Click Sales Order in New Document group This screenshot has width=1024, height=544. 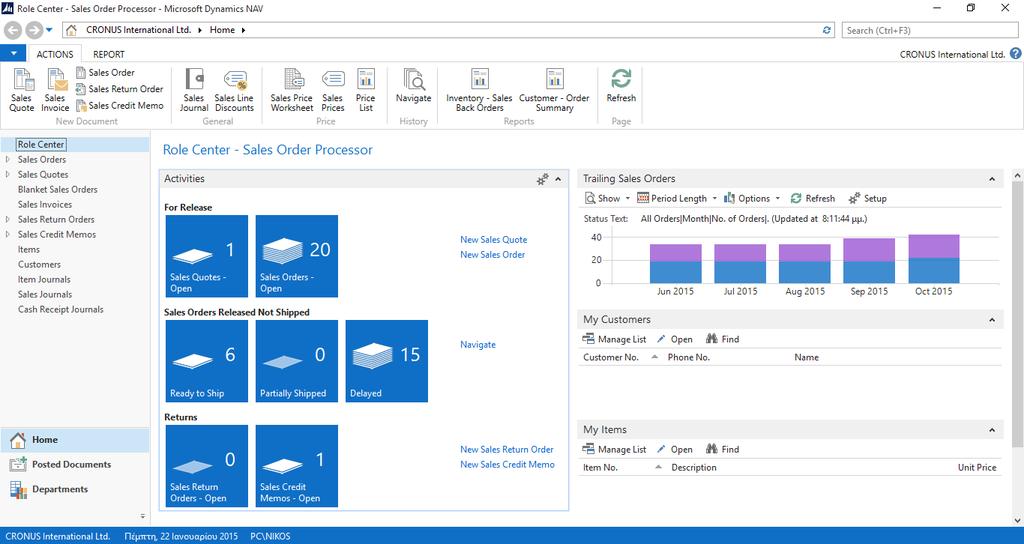105,72
